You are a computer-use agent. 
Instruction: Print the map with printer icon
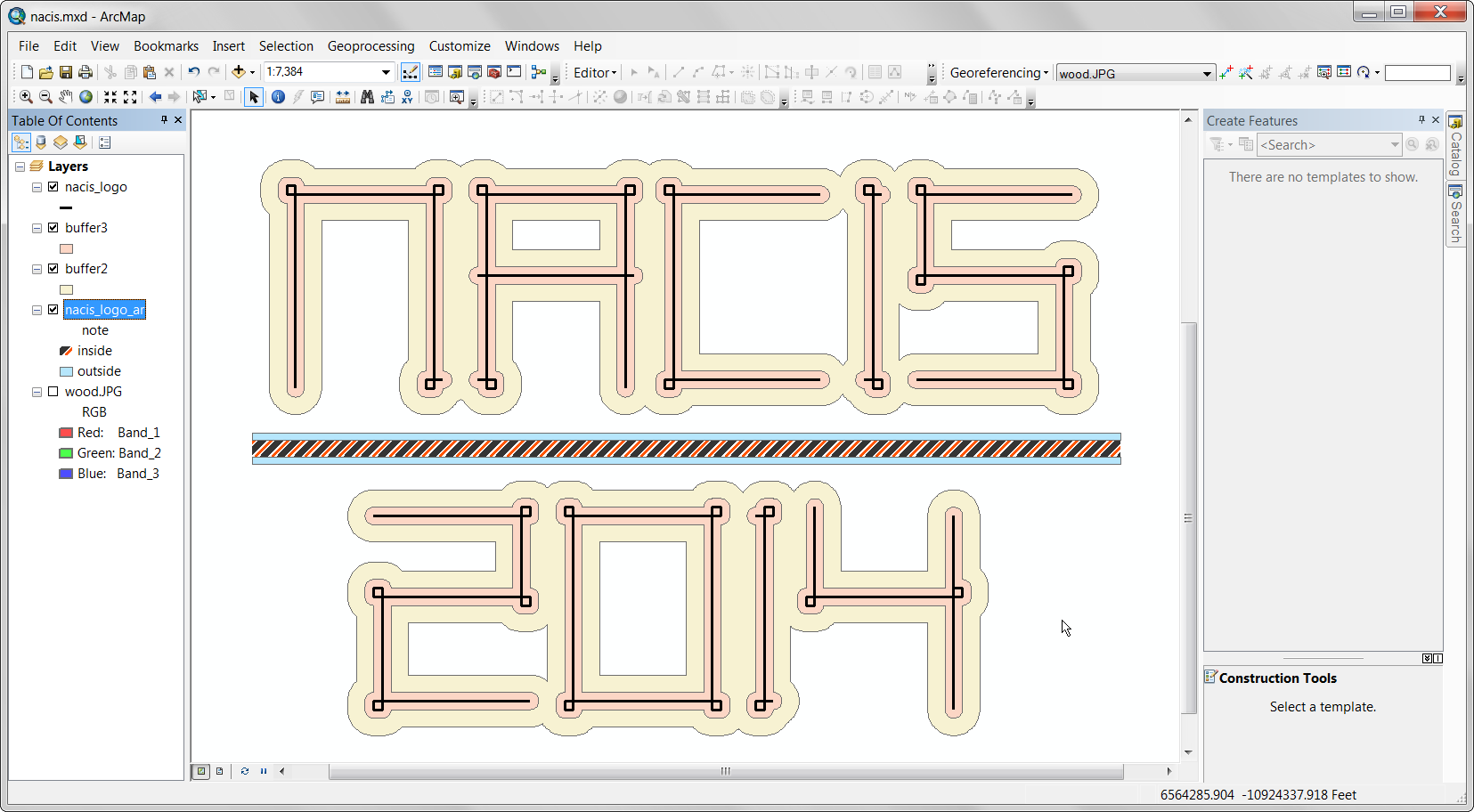(x=86, y=72)
